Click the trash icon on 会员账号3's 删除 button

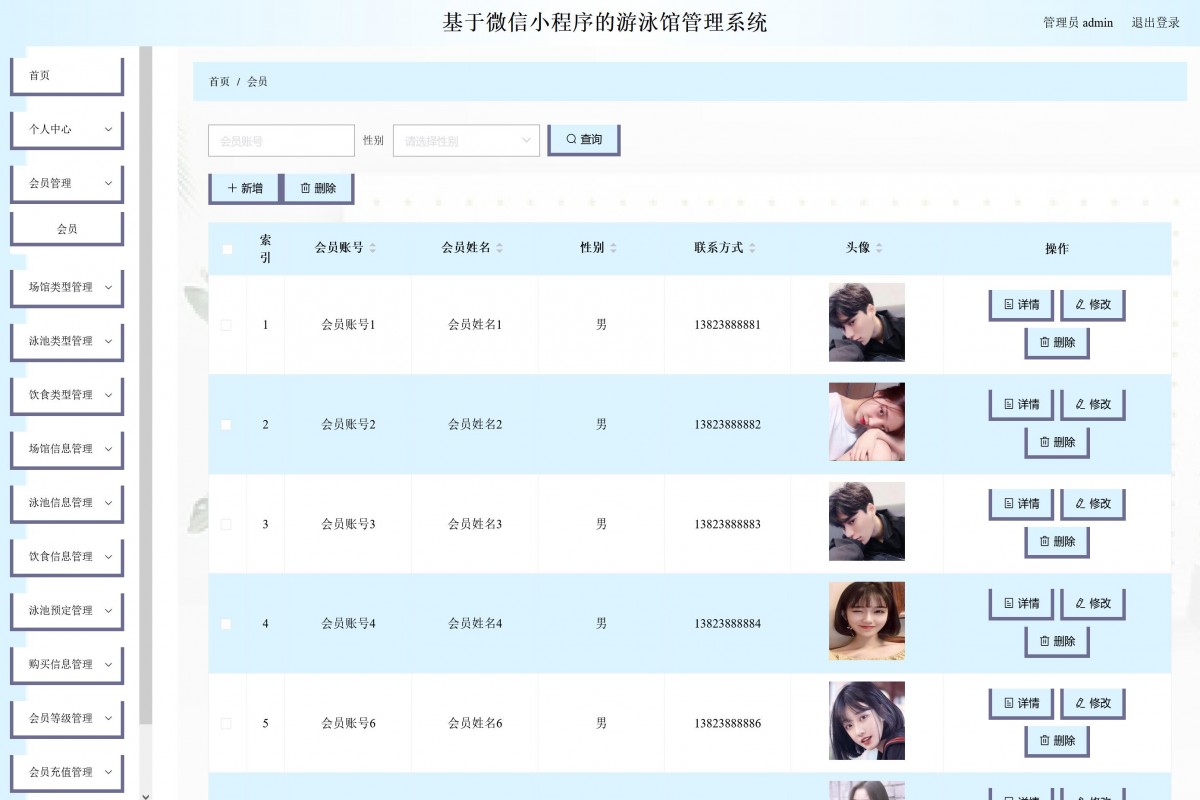point(1045,542)
